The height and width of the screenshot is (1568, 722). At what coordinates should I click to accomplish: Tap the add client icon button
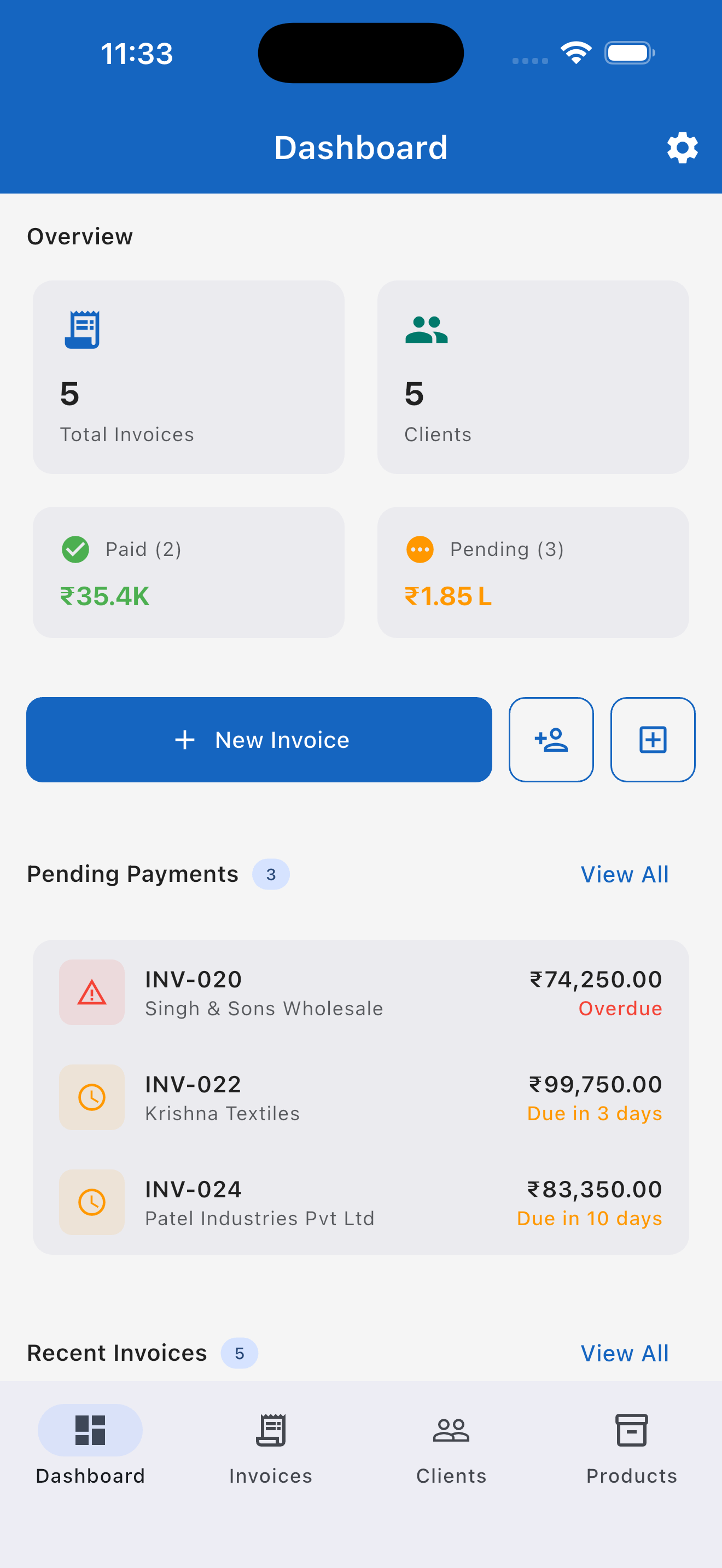(x=551, y=740)
